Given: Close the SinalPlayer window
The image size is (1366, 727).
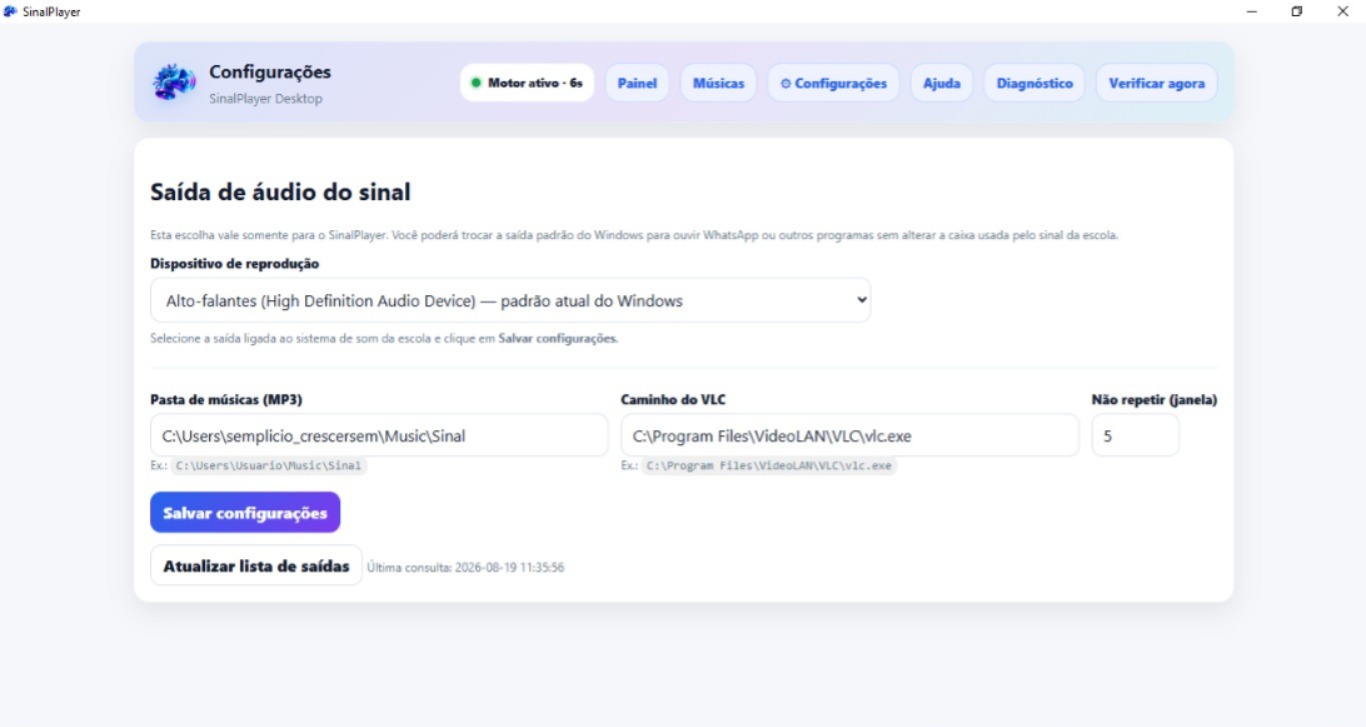Looking at the screenshot, I should pyautogui.click(x=1343, y=11).
